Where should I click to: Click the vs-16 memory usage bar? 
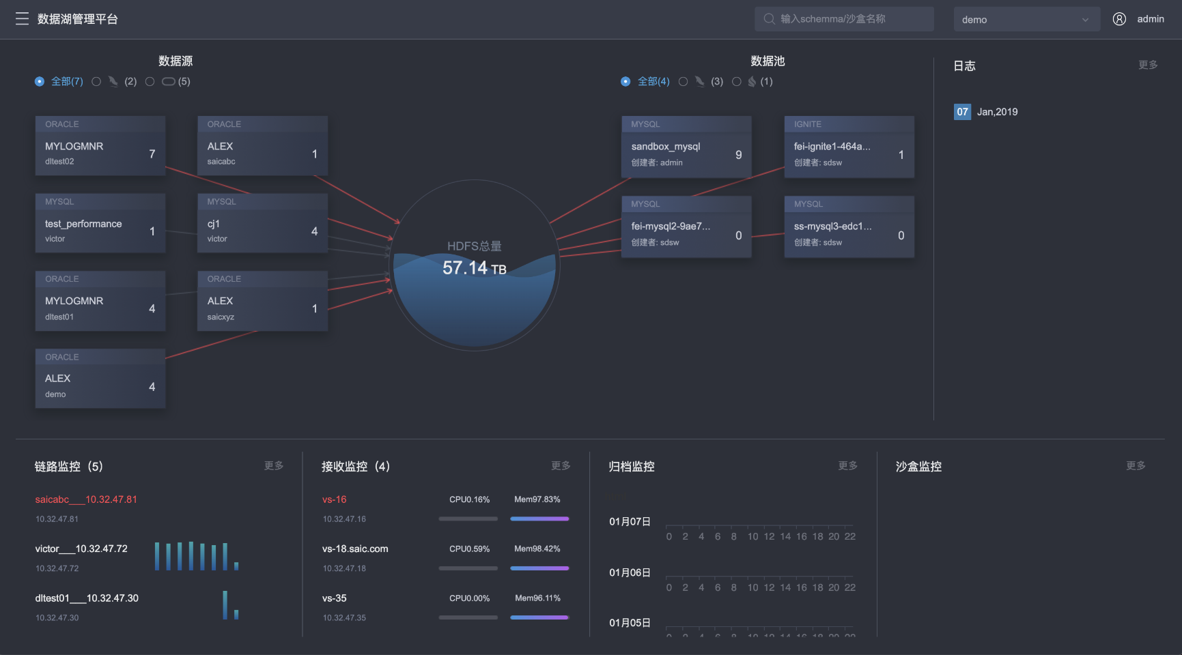[x=539, y=519]
